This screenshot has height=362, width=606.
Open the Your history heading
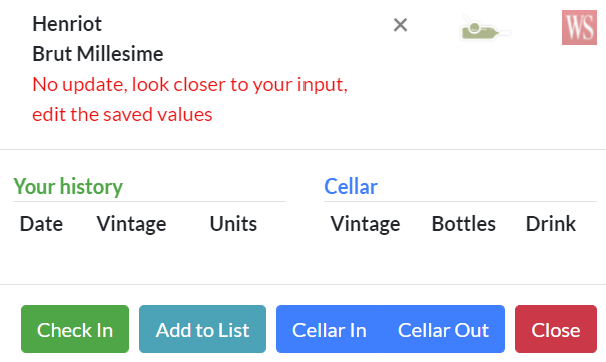pos(68,187)
